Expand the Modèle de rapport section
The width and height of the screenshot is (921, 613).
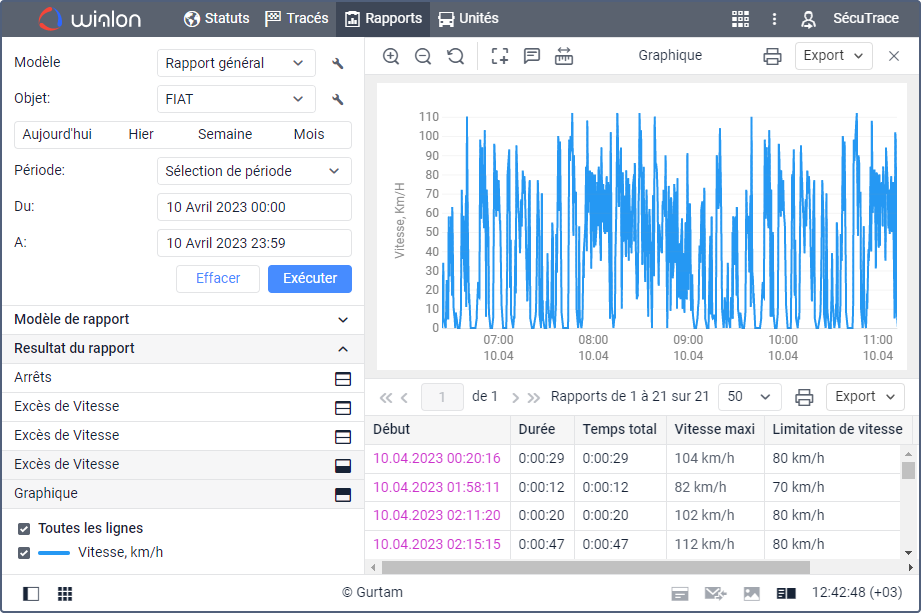click(x=343, y=320)
